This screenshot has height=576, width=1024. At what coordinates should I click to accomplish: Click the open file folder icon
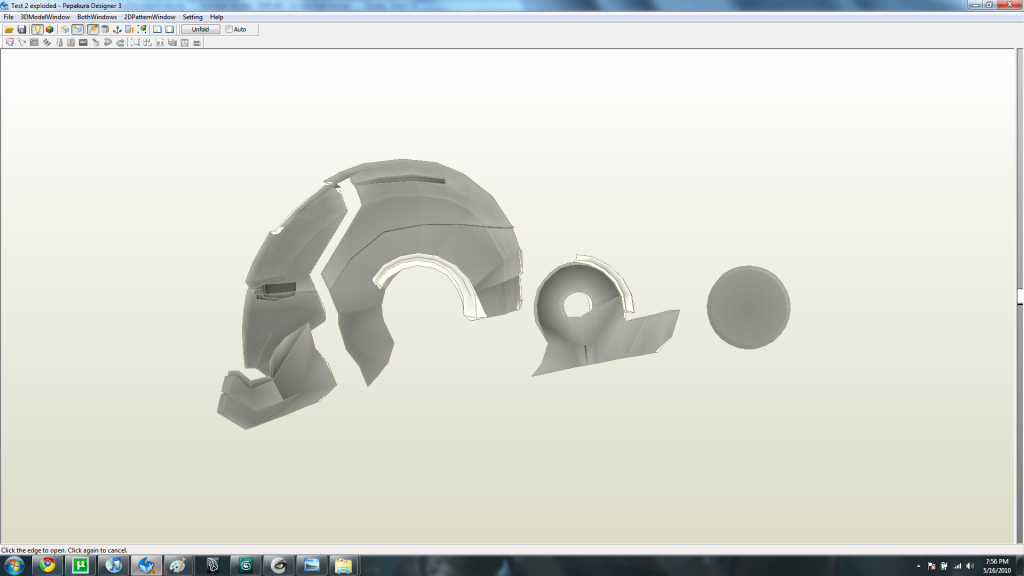tap(9, 29)
